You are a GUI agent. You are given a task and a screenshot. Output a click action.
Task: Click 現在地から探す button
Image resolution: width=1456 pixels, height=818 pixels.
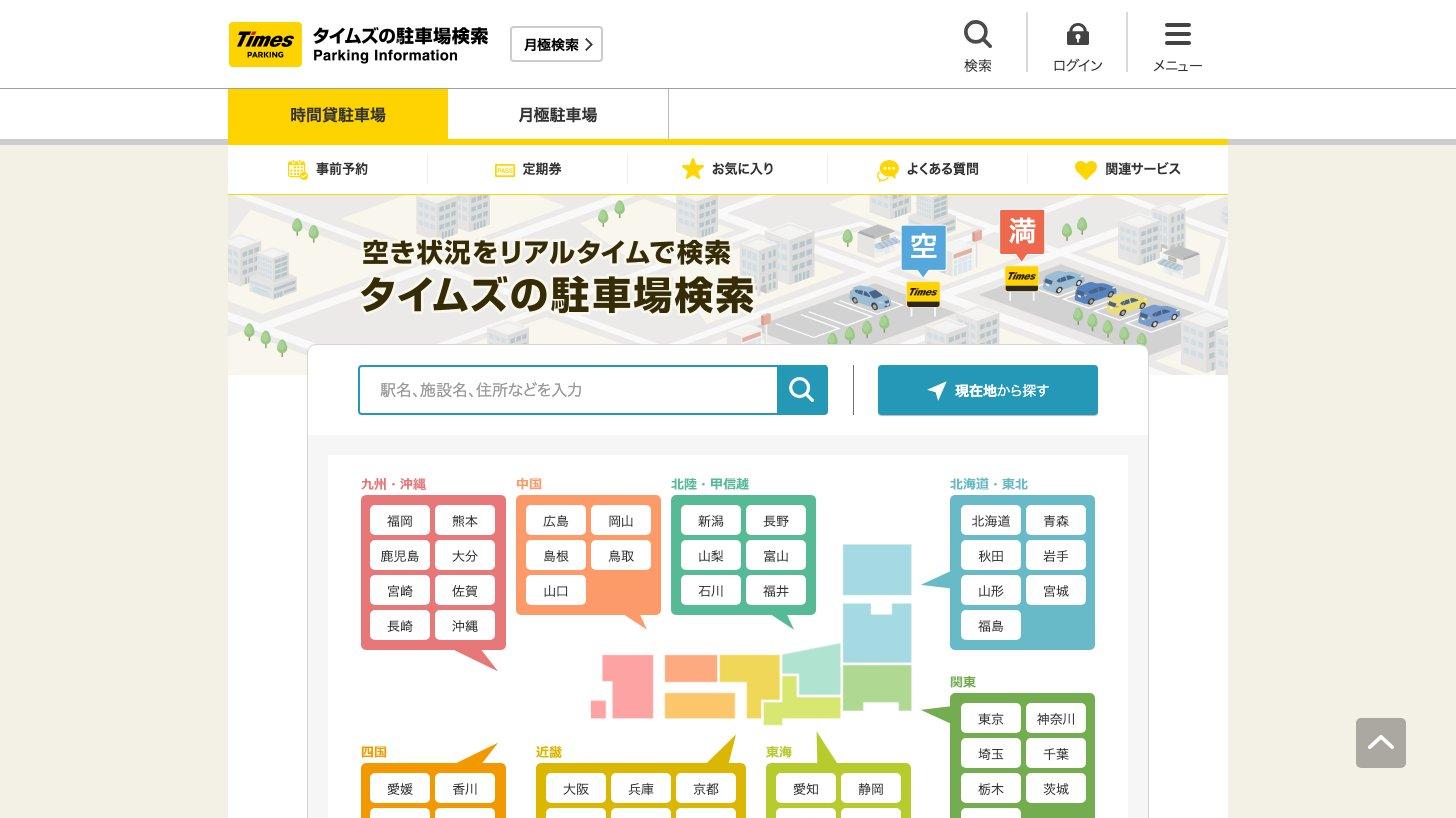[988, 390]
